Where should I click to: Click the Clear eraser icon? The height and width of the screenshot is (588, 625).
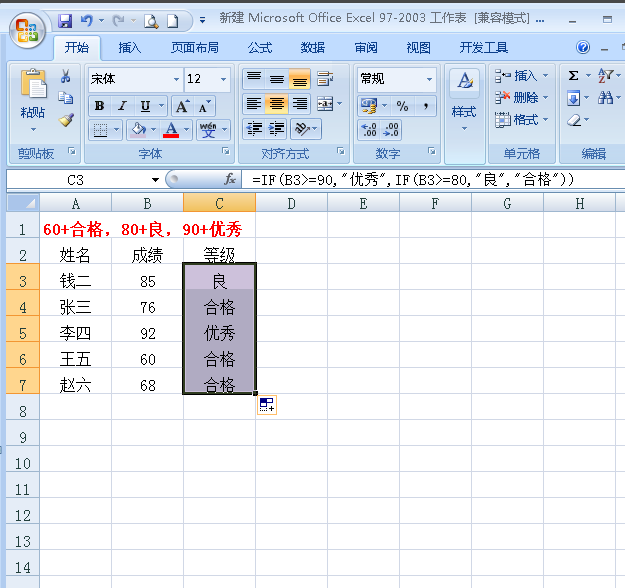click(x=574, y=120)
